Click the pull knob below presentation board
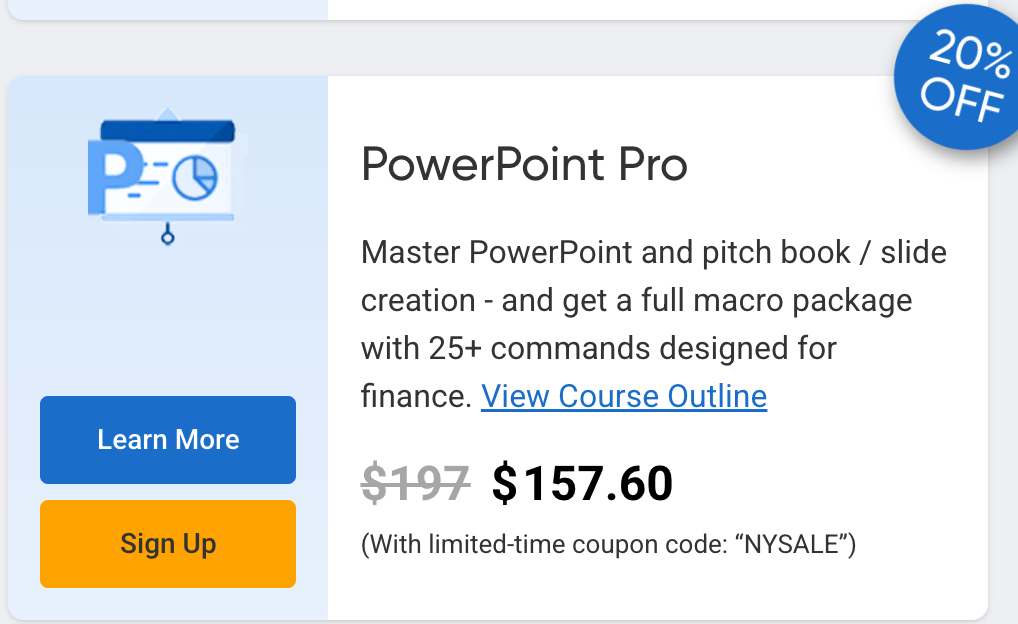Screen dimensions: 1018x624 coord(168,235)
